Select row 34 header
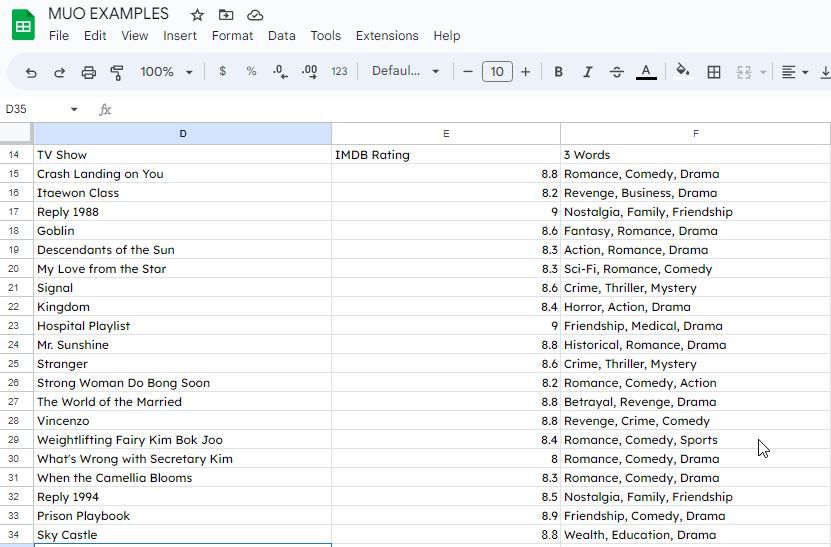Screen dimensions: 831x547 point(16,535)
